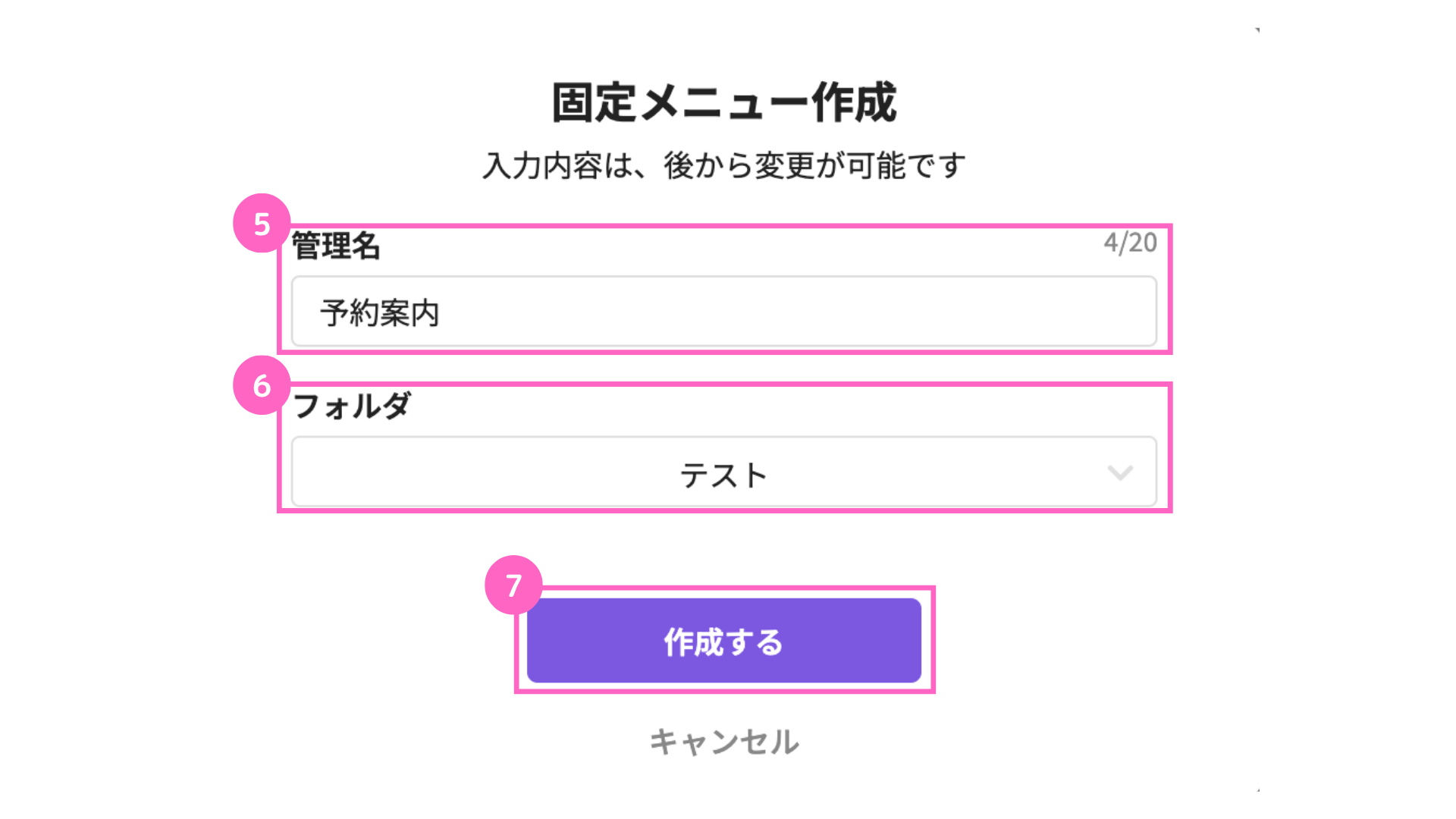Click the pink number 6 badge
This screenshot has height=819, width=1456.
[x=262, y=385]
